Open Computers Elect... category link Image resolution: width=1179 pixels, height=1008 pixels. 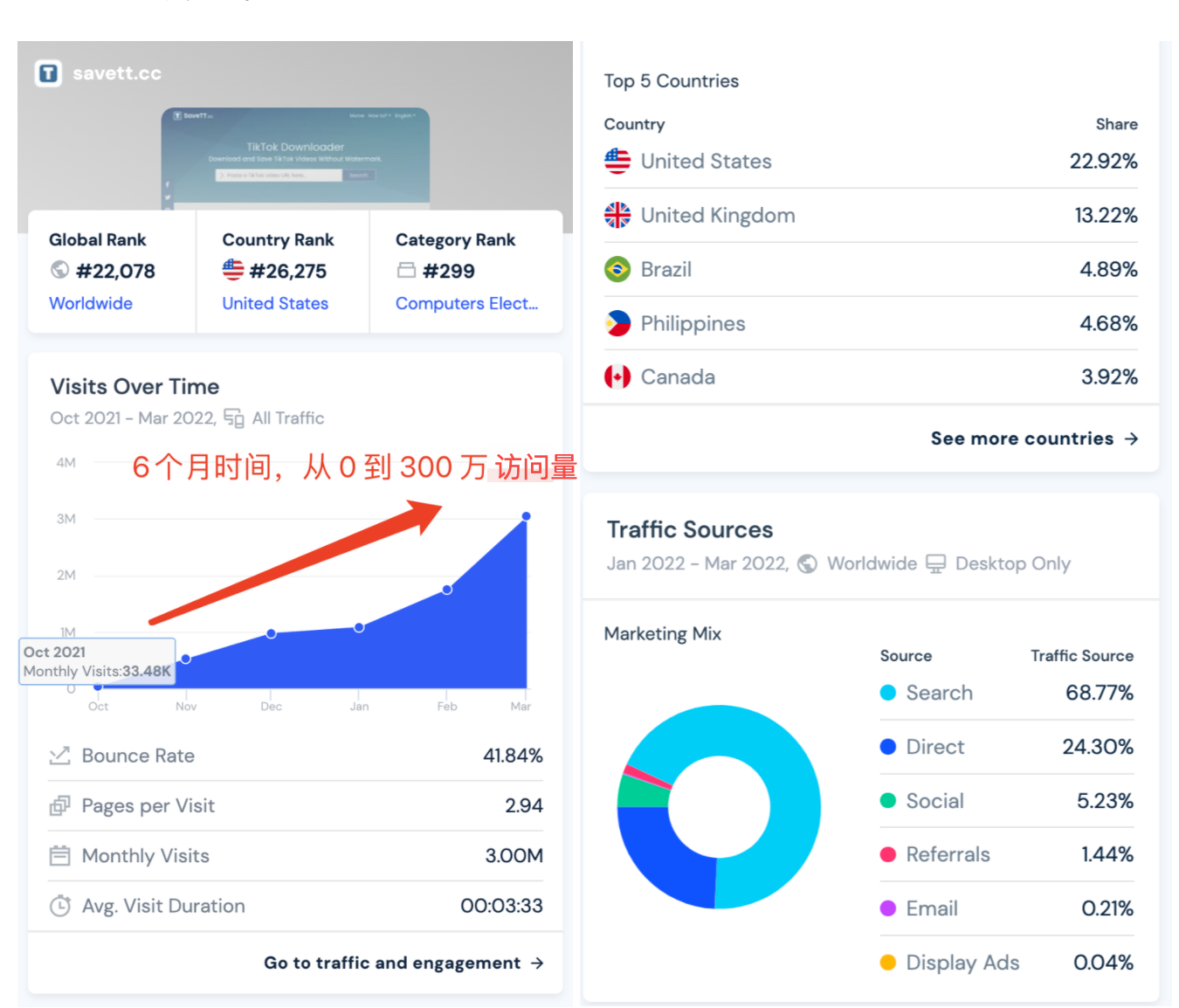pos(466,303)
